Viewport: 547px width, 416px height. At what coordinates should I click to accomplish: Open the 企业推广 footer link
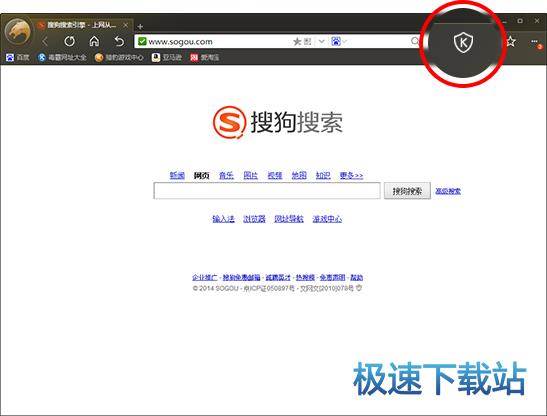(205, 277)
